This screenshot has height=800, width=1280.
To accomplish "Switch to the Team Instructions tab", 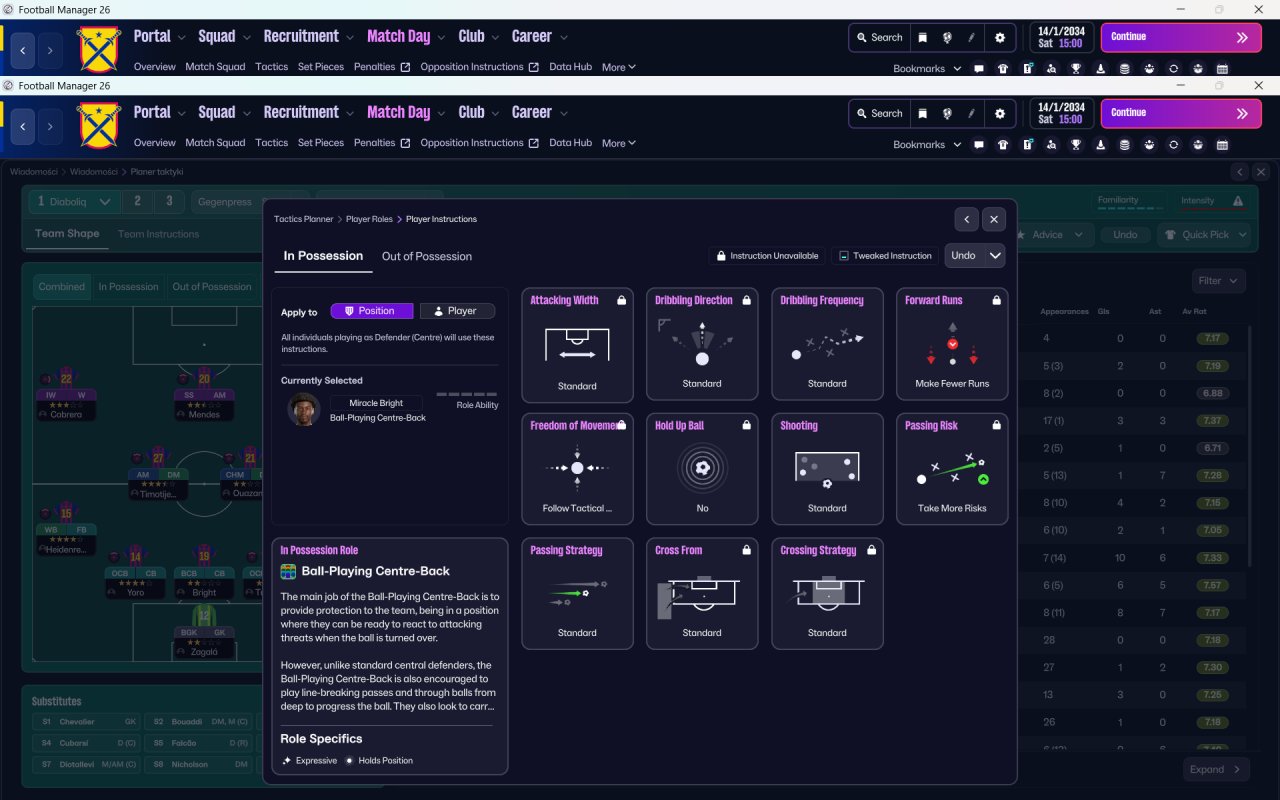I will tap(159, 234).
